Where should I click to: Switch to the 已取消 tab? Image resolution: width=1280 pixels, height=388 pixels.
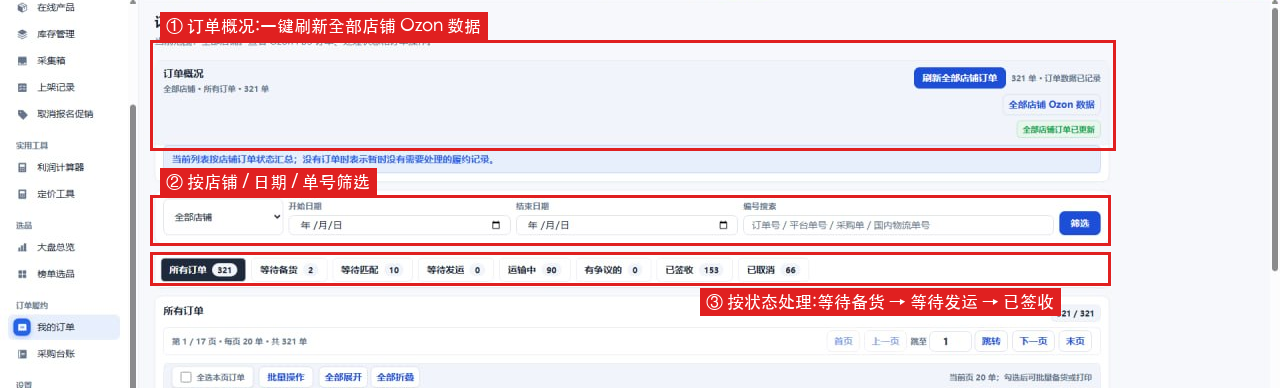pos(773,270)
